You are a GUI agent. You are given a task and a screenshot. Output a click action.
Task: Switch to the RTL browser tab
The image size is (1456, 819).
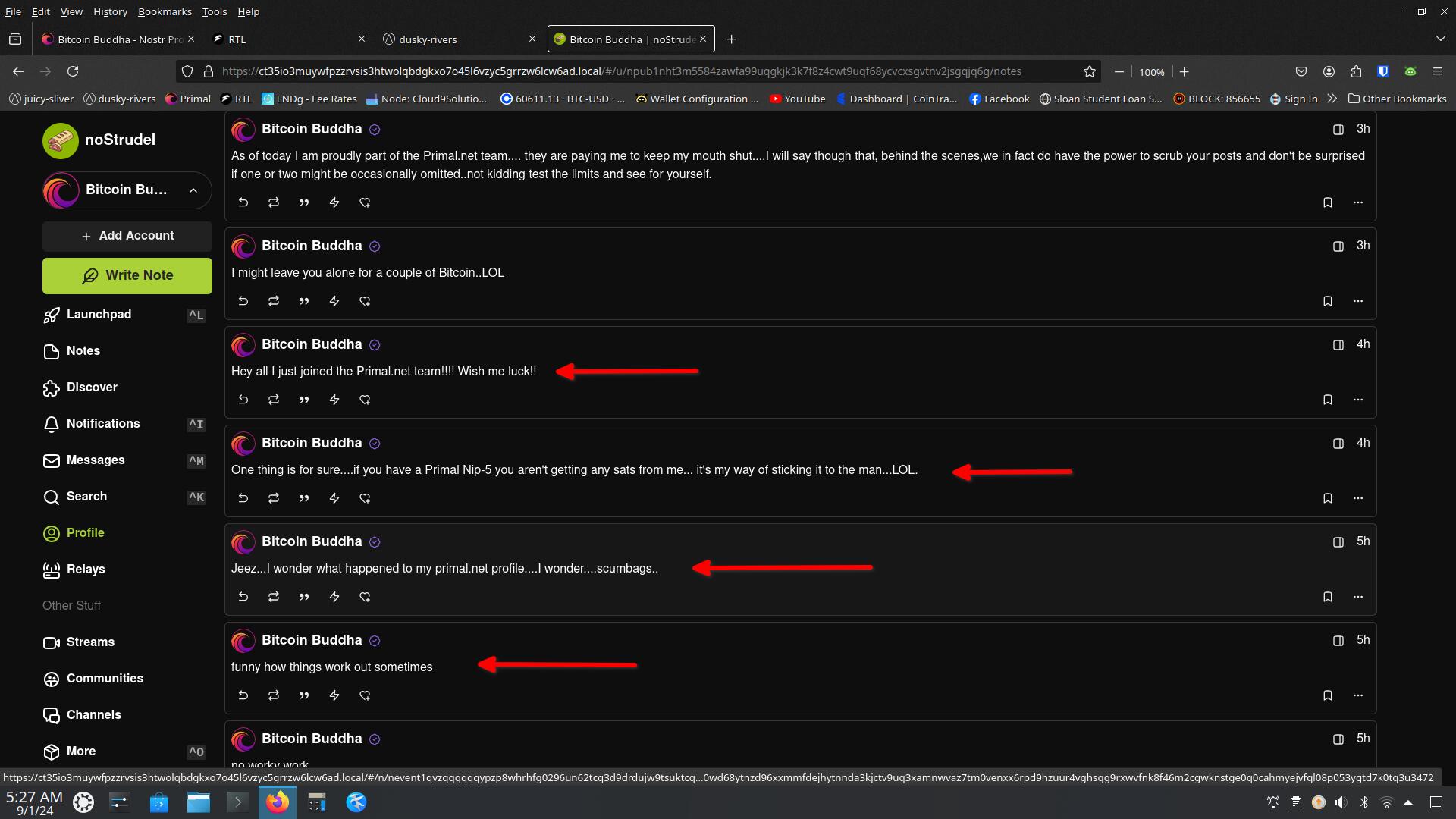[288, 39]
